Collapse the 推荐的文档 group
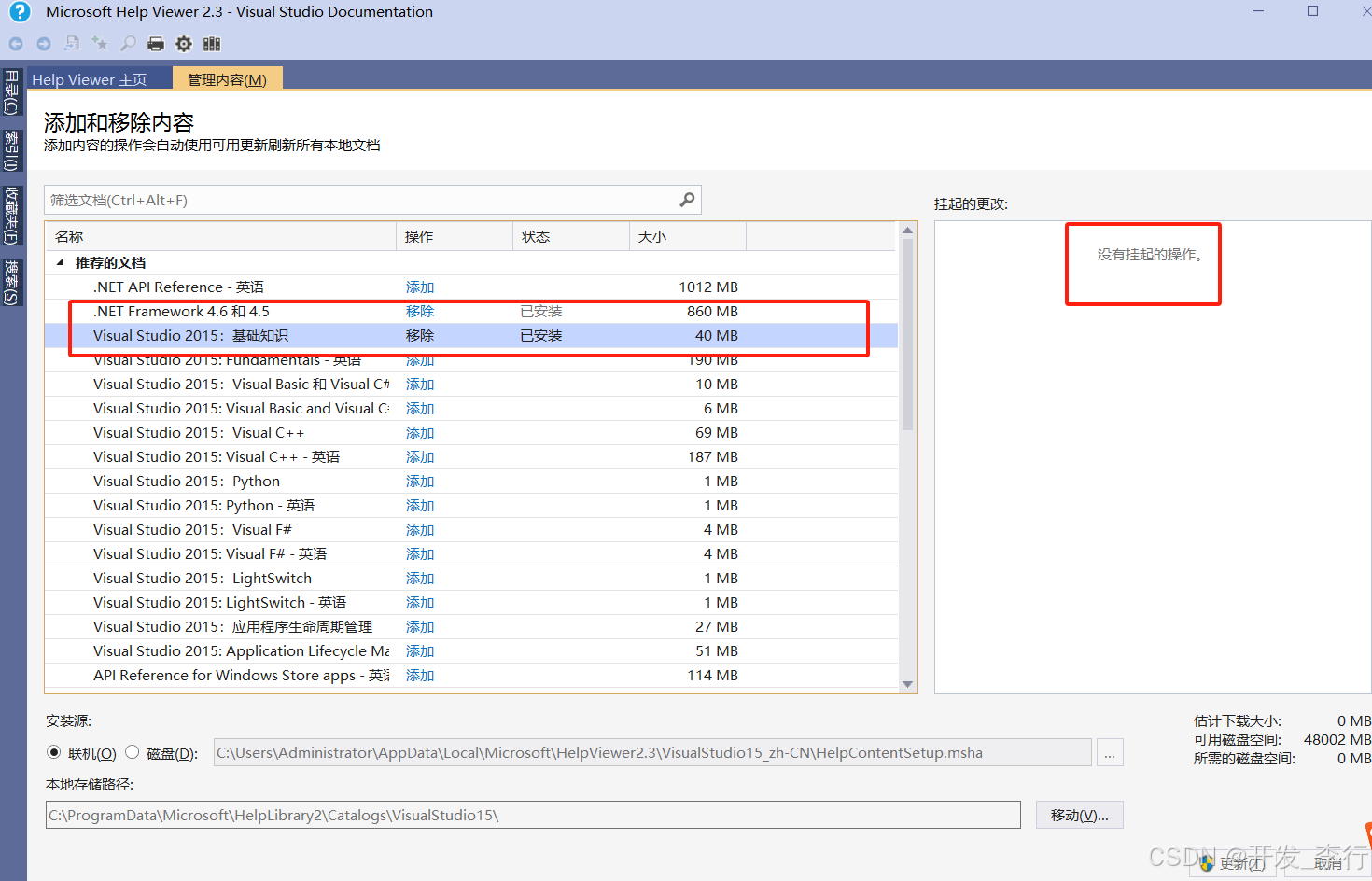 click(61, 262)
